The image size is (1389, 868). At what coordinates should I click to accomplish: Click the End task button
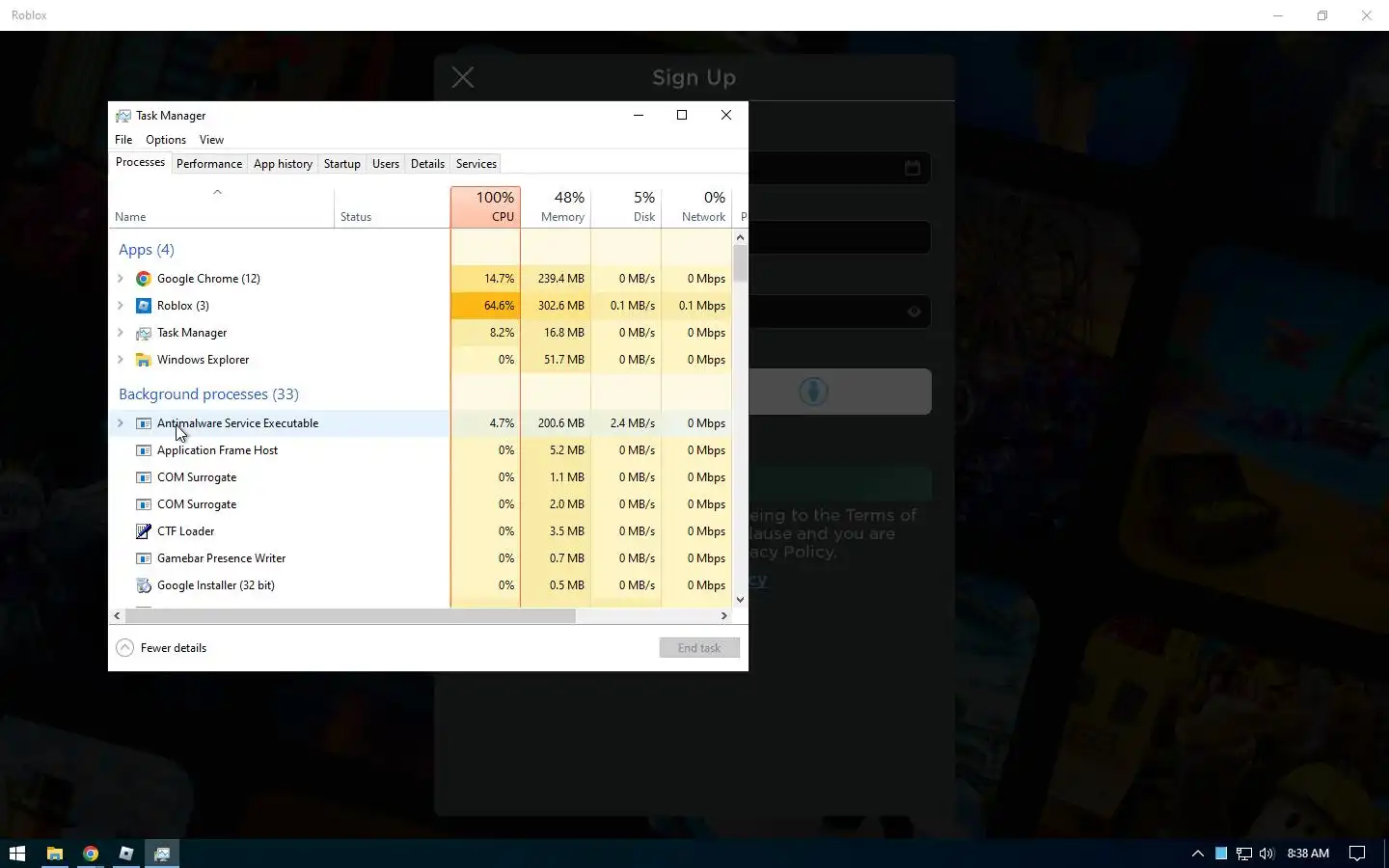pyautogui.click(x=699, y=648)
